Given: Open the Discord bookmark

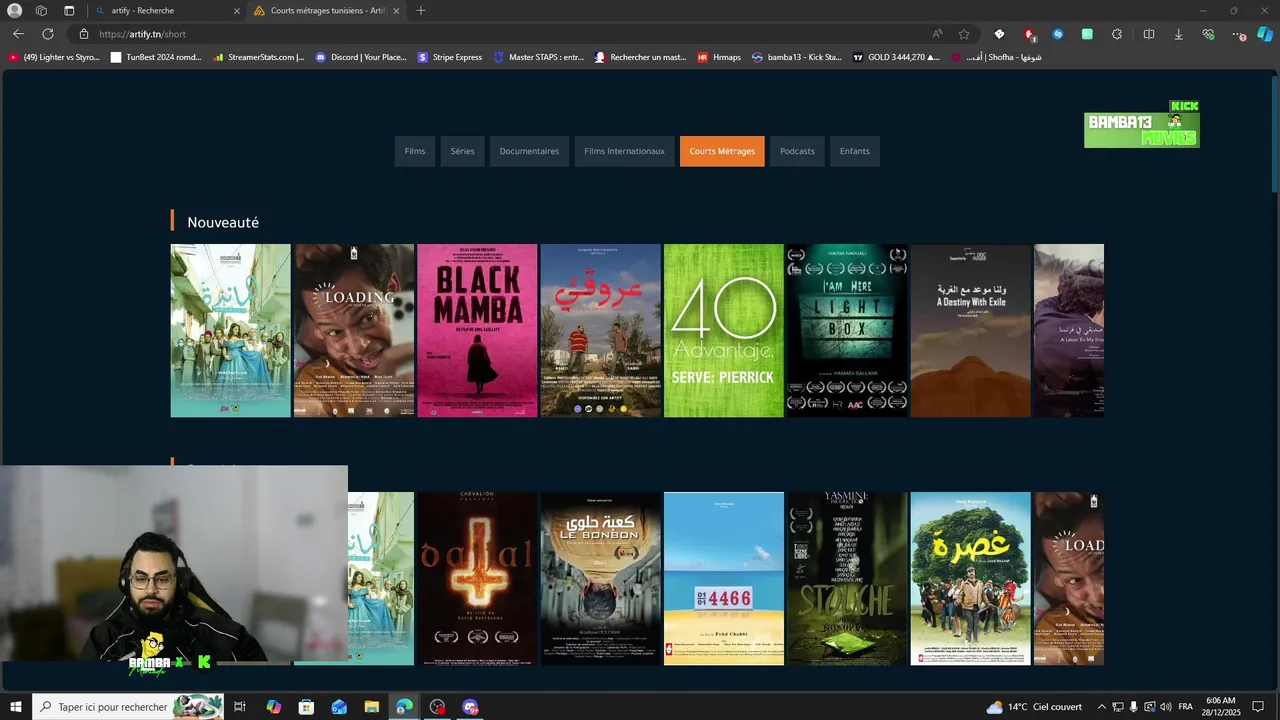Looking at the screenshot, I should [361, 57].
